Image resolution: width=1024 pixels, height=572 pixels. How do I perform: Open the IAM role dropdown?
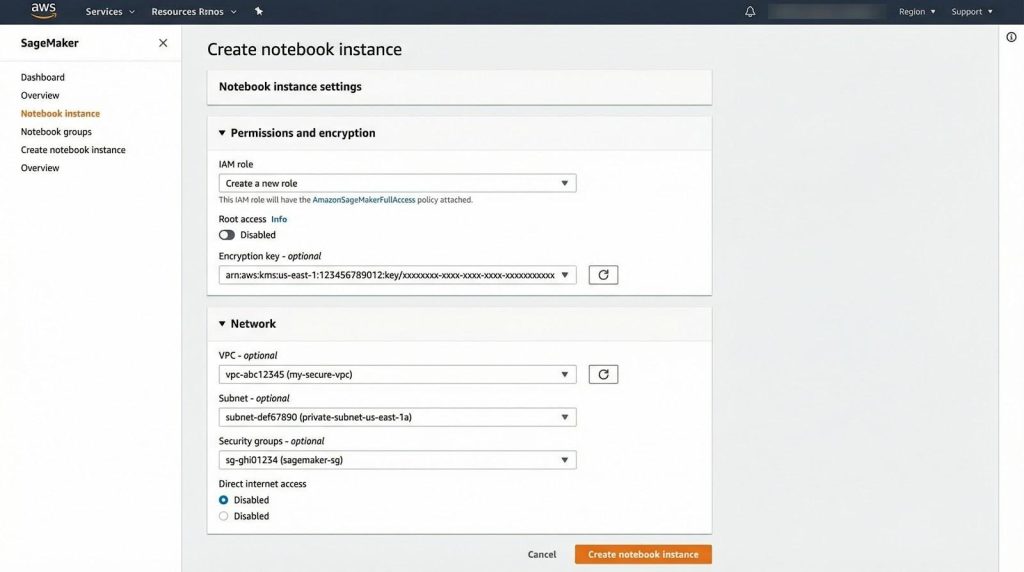[x=397, y=184]
